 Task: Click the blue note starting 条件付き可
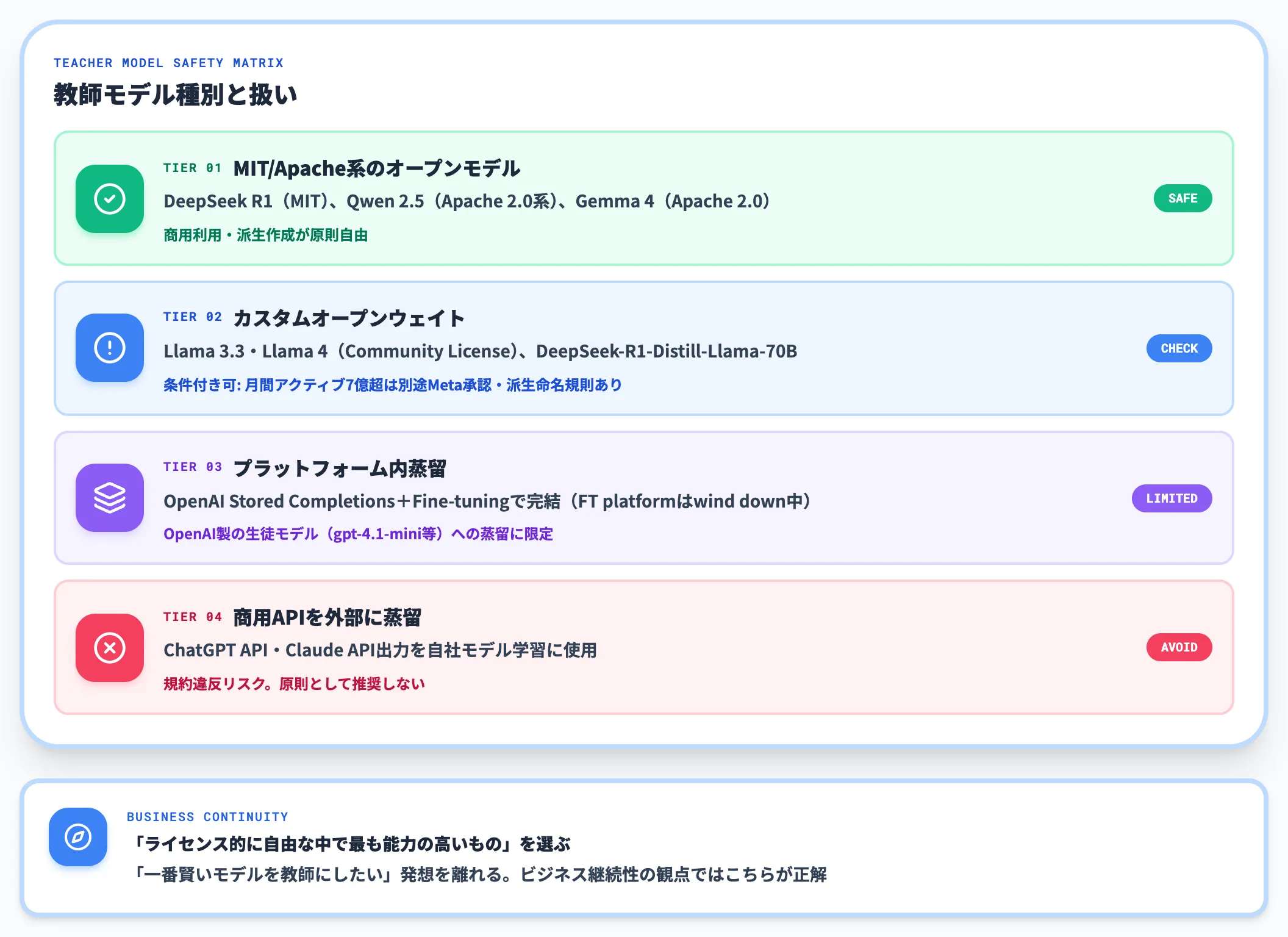coord(393,385)
